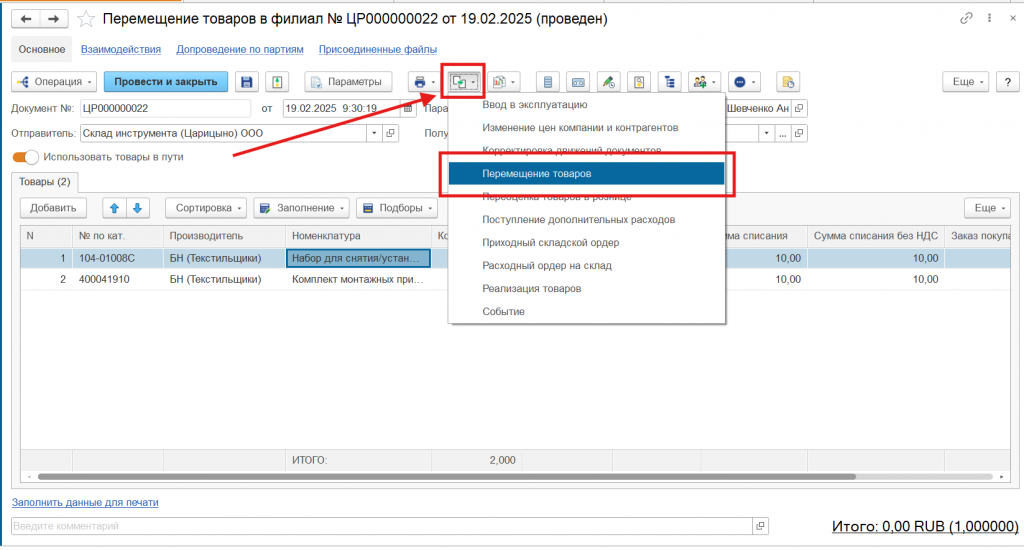Select 'Перемещение товаров' from the menu
Screen dimensions: 1024x550
[x=586, y=174]
